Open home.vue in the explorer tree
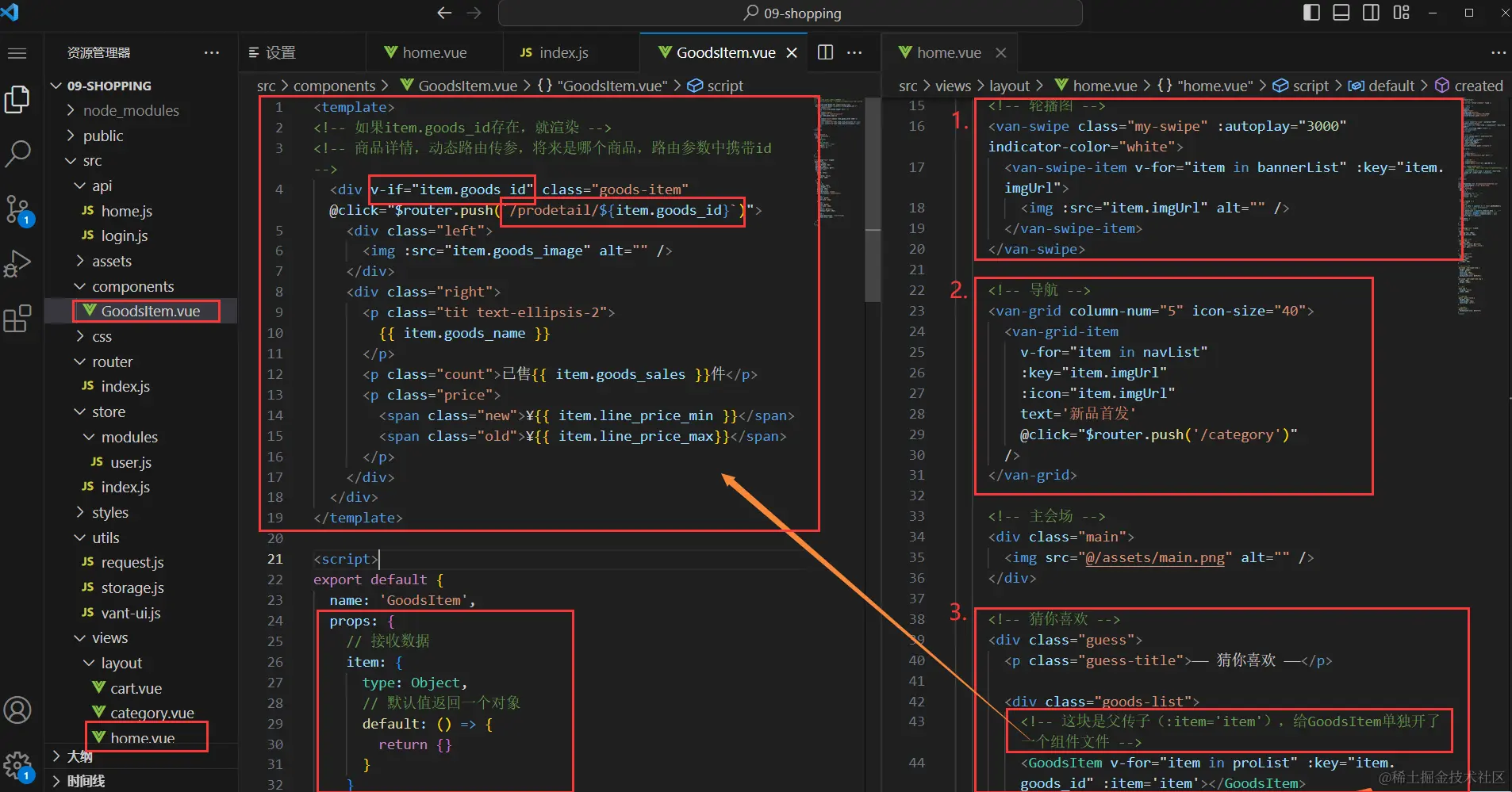The image size is (1512, 792). 141,738
